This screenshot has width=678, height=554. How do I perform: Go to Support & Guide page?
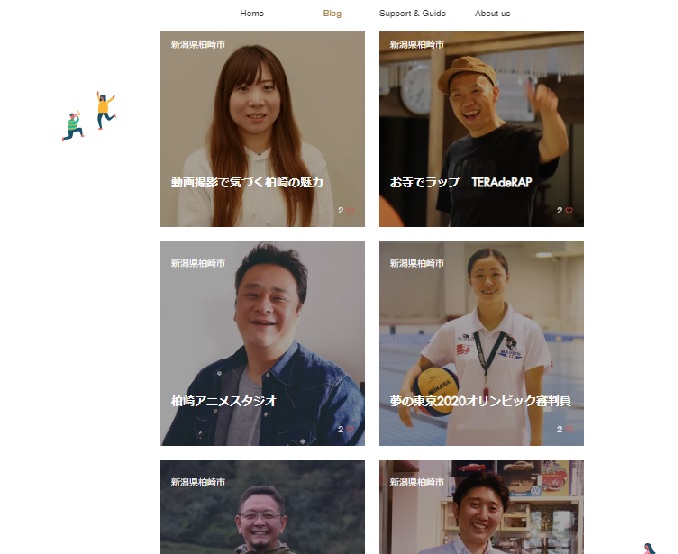point(412,13)
